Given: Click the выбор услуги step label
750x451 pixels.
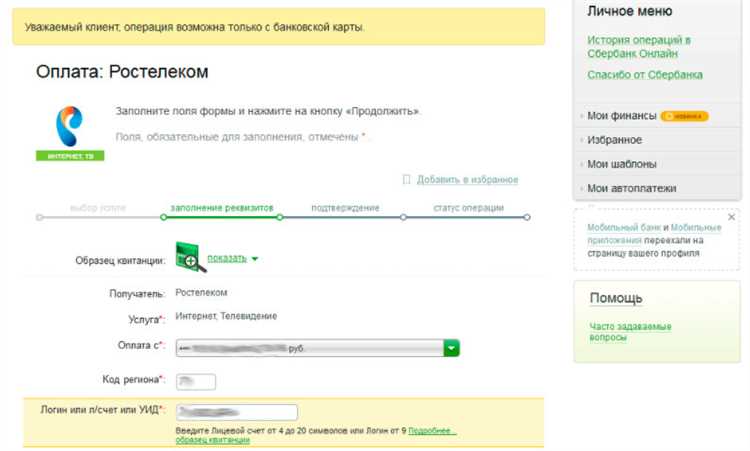Looking at the screenshot, I should [x=98, y=208].
